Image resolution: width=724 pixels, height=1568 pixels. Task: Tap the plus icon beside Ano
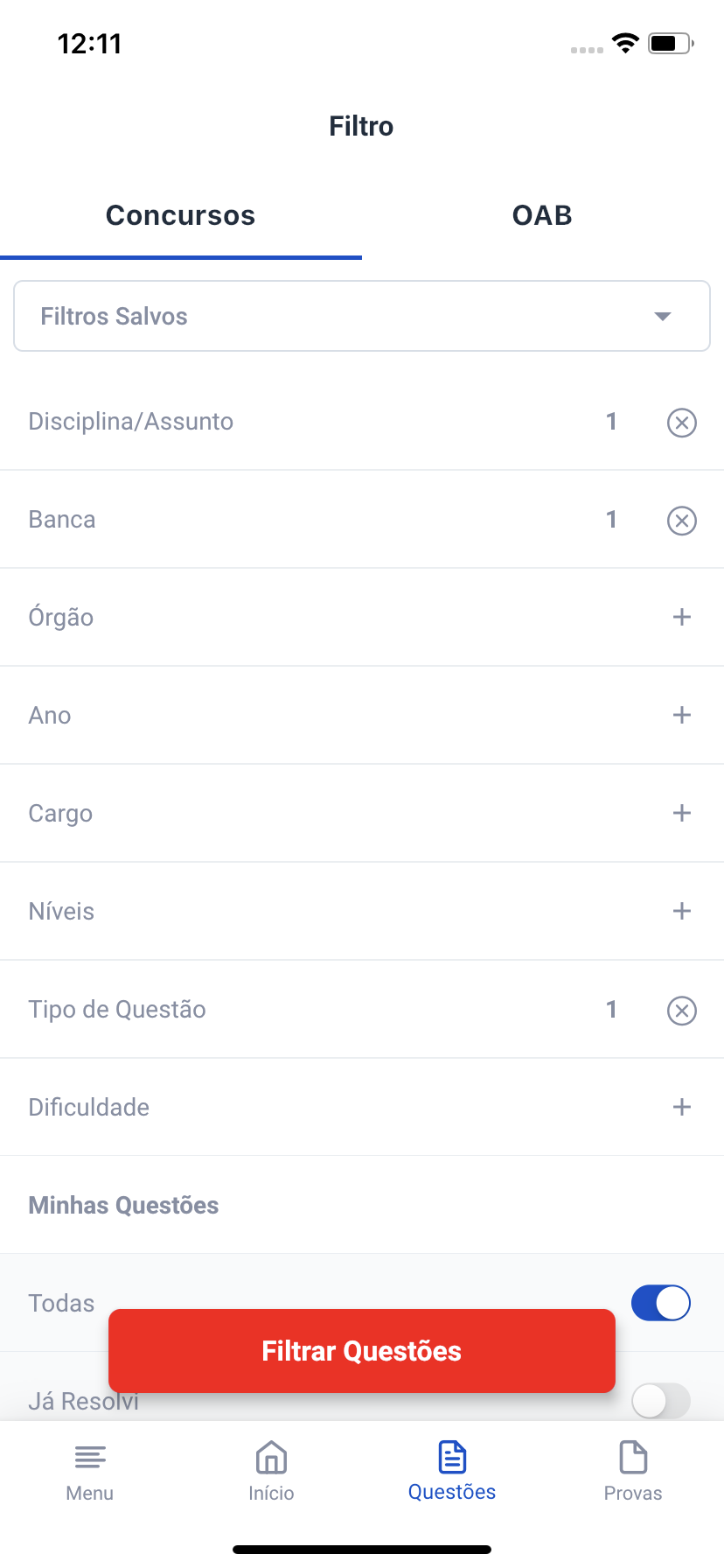click(x=681, y=715)
